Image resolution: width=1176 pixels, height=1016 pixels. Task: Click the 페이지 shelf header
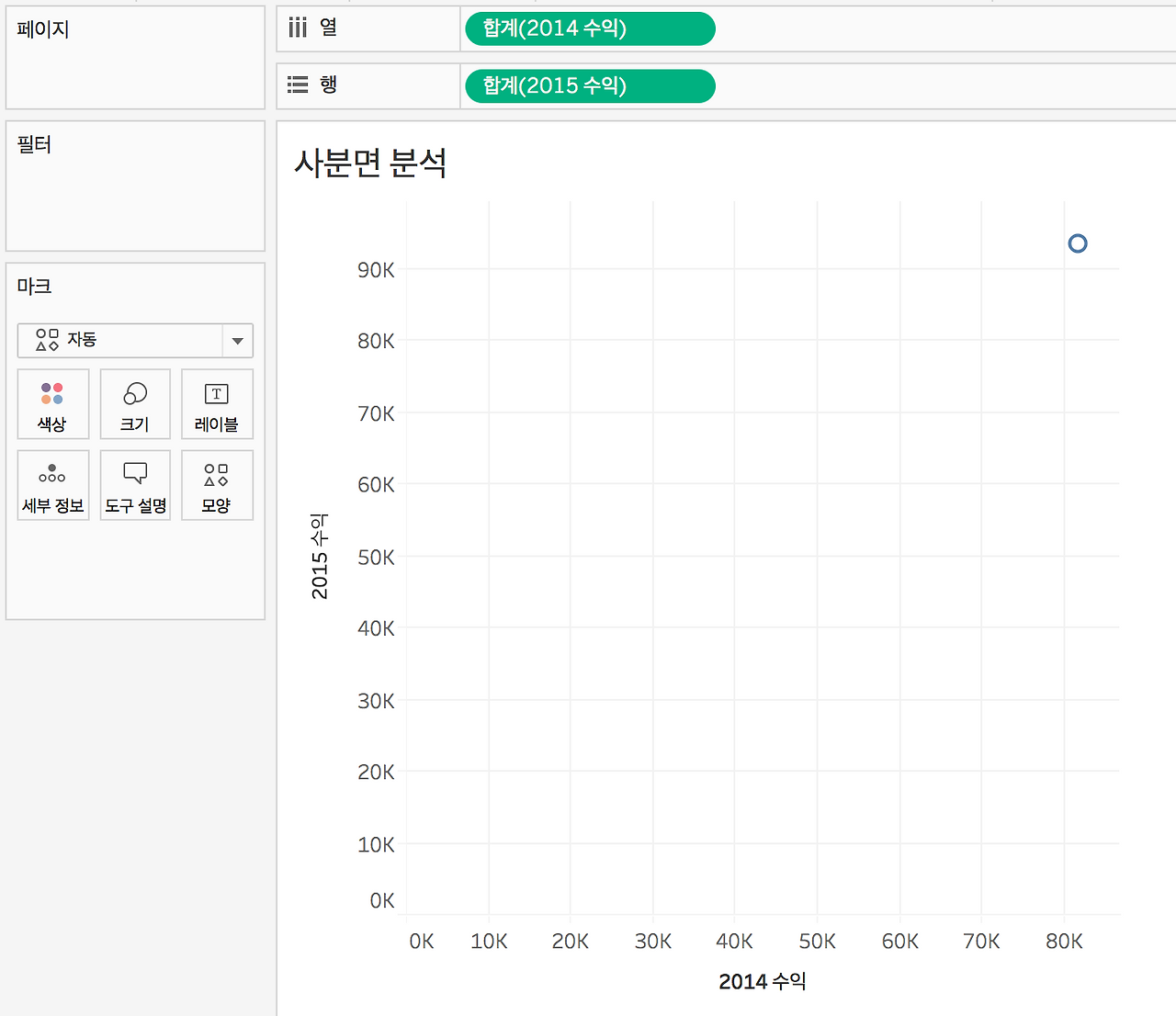point(43,29)
